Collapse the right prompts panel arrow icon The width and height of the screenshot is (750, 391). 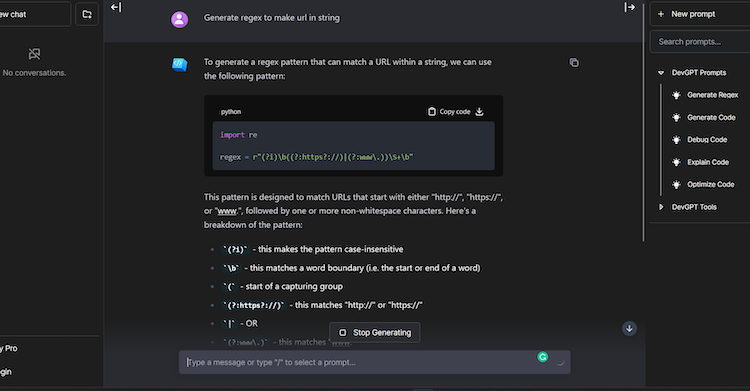tap(629, 7)
